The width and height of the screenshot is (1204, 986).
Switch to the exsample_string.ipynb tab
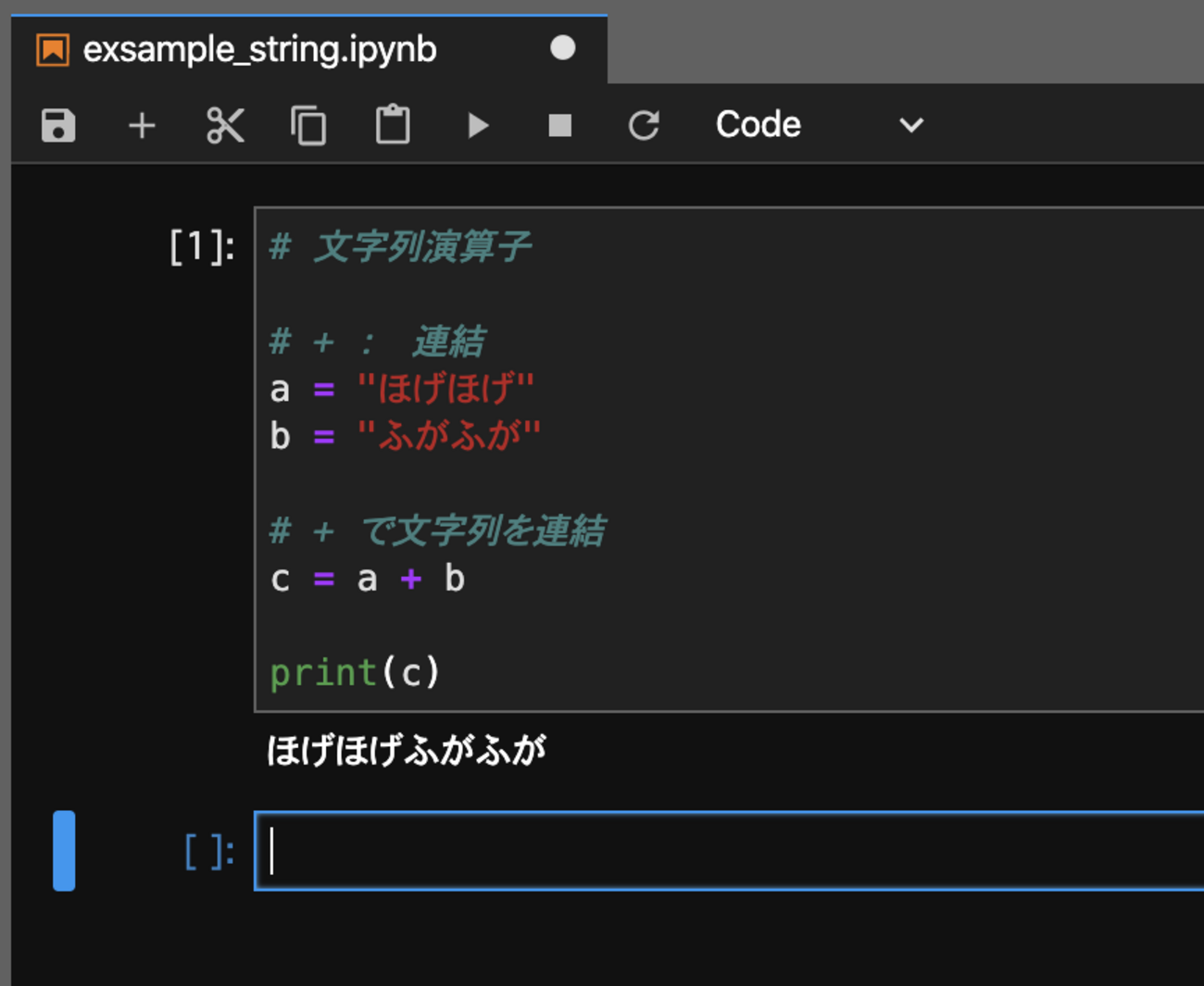tap(259, 50)
